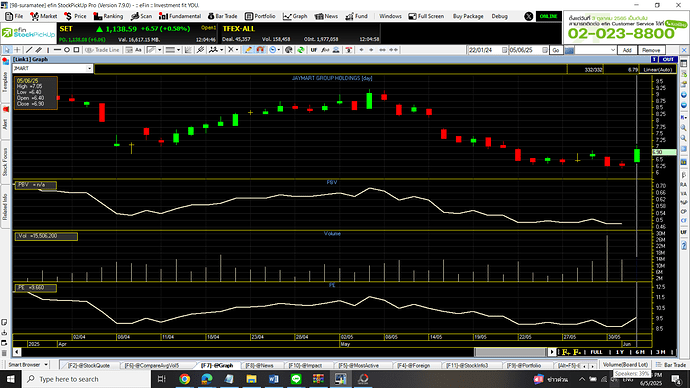Click the chart horizontal scrollbar thumb

click(510, 352)
